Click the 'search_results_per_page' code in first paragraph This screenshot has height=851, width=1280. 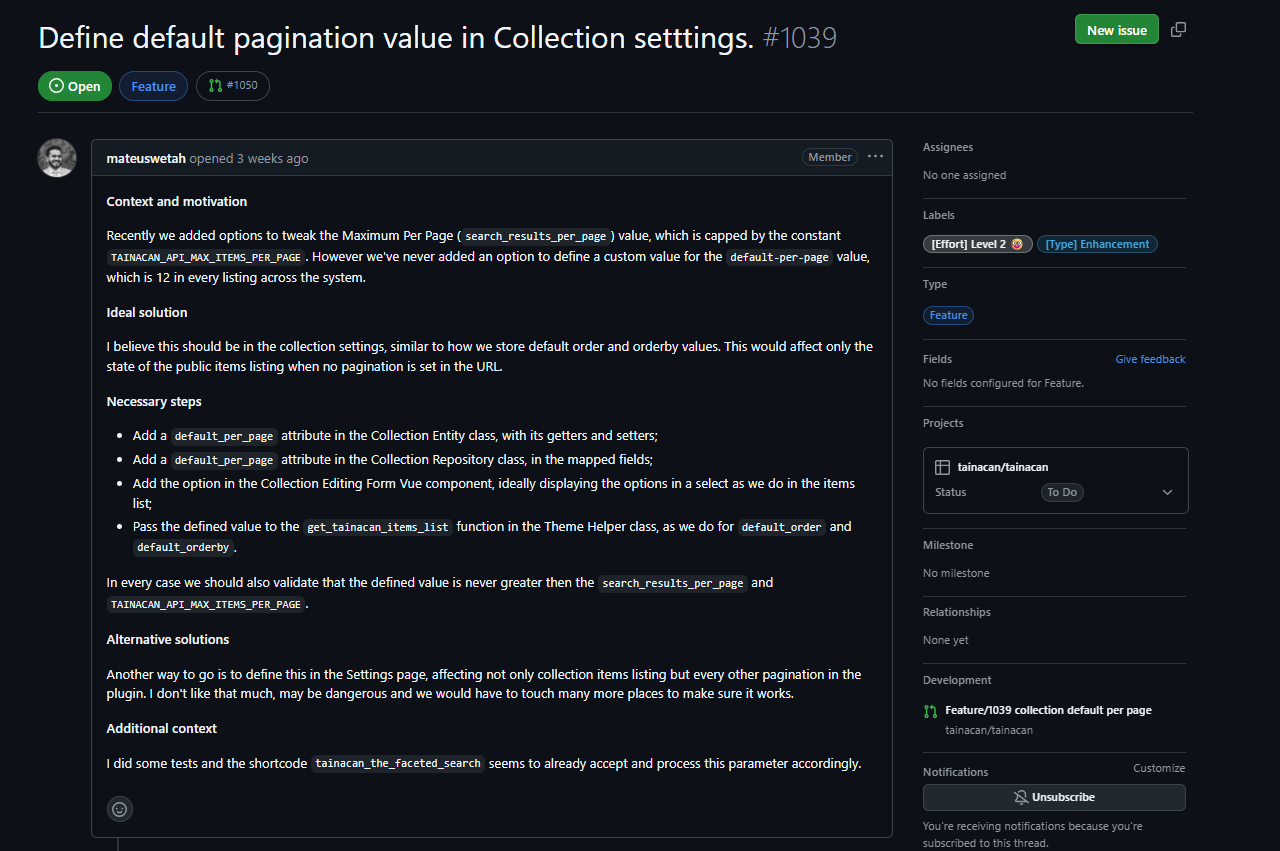click(x=536, y=236)
